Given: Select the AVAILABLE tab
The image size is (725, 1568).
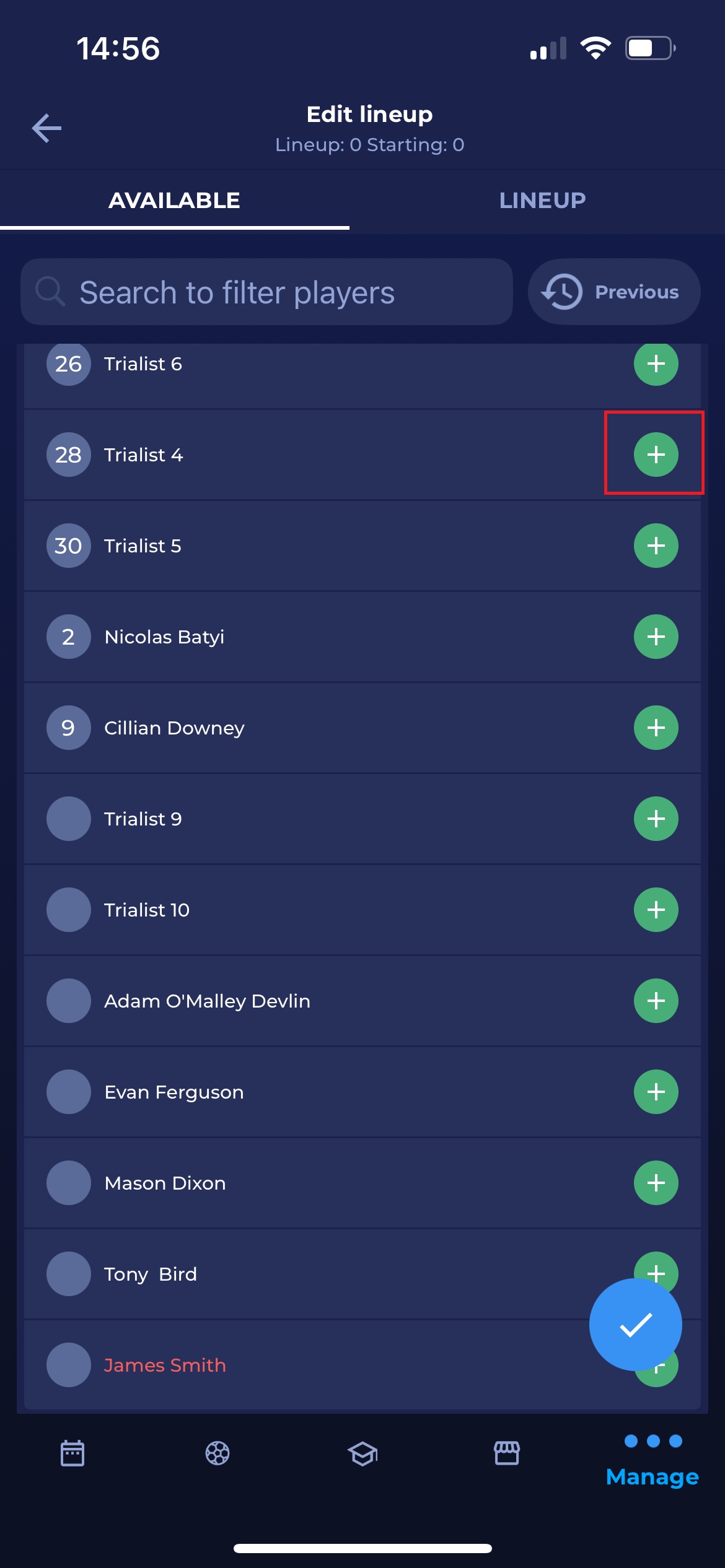Looking at the screenshot, I should click(174, 201).
